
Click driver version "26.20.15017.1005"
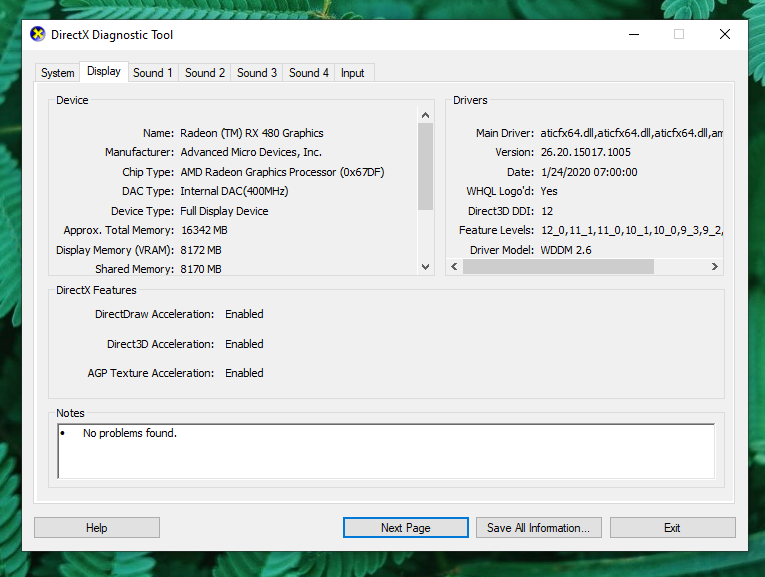(585, 152)
